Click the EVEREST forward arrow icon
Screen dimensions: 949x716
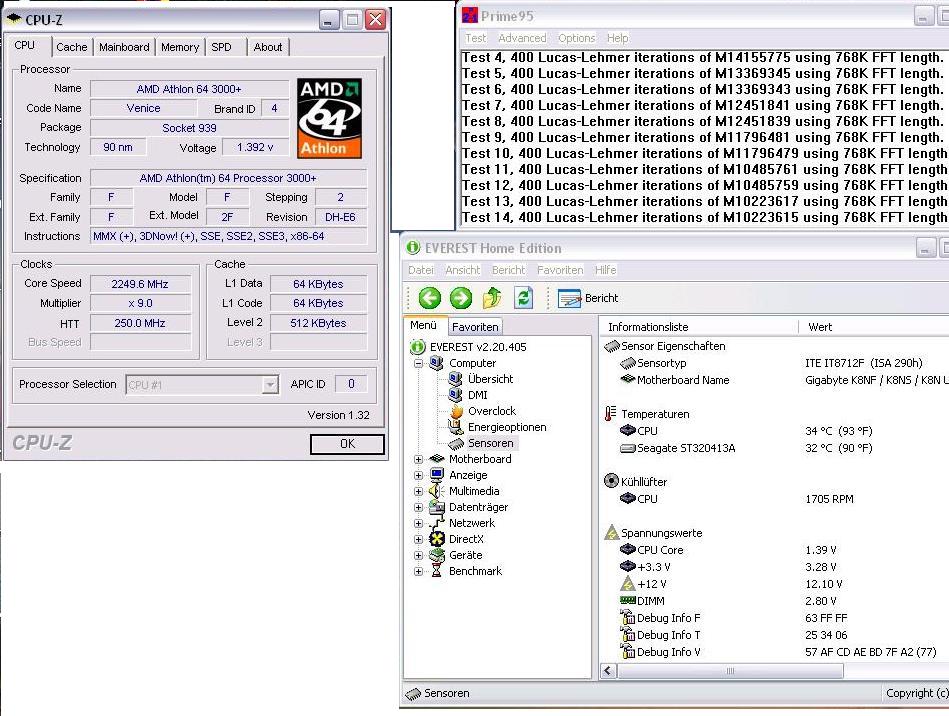(461, 298)
